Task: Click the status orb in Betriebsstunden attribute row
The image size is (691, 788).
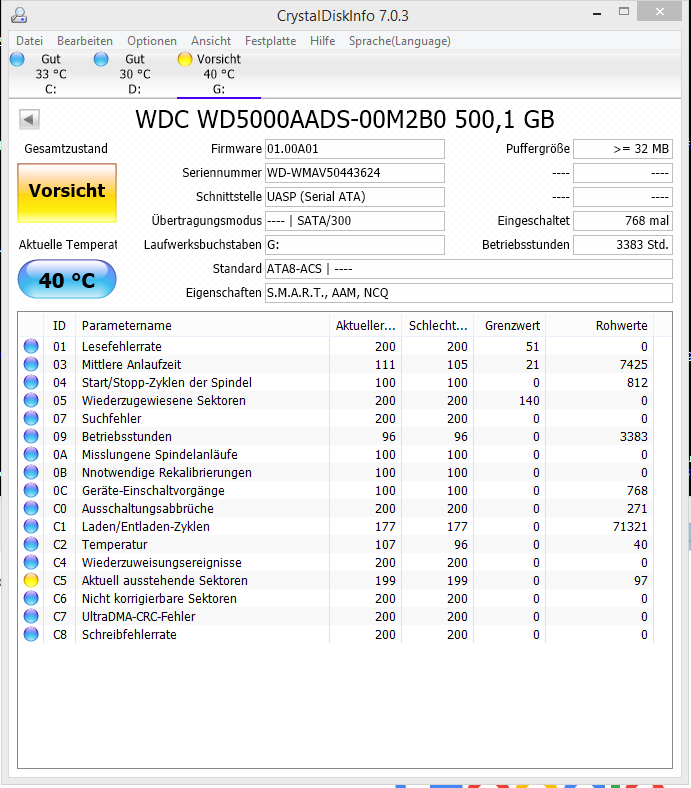Action: (31, 436)
